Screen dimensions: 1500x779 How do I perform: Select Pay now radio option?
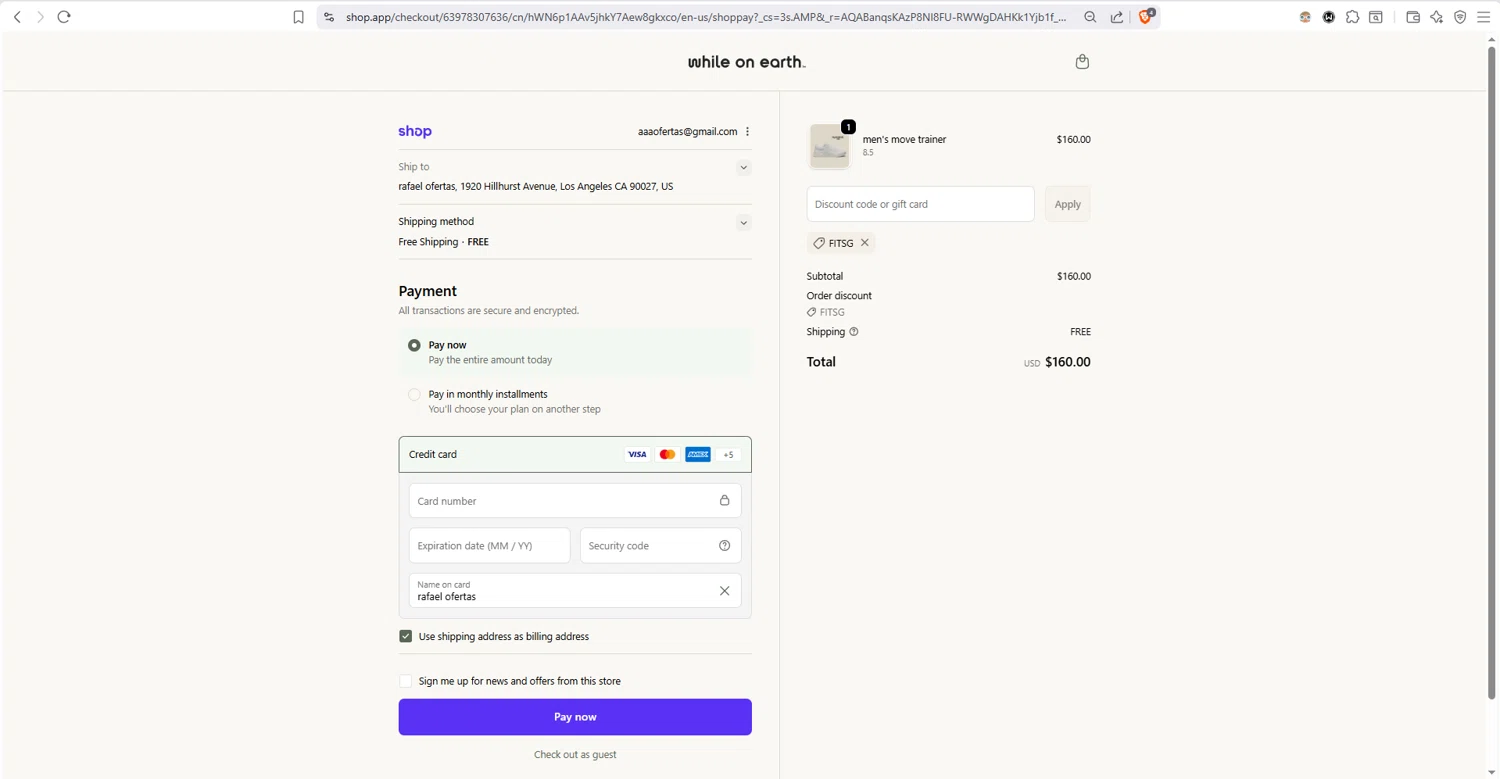tap(414, 345)
